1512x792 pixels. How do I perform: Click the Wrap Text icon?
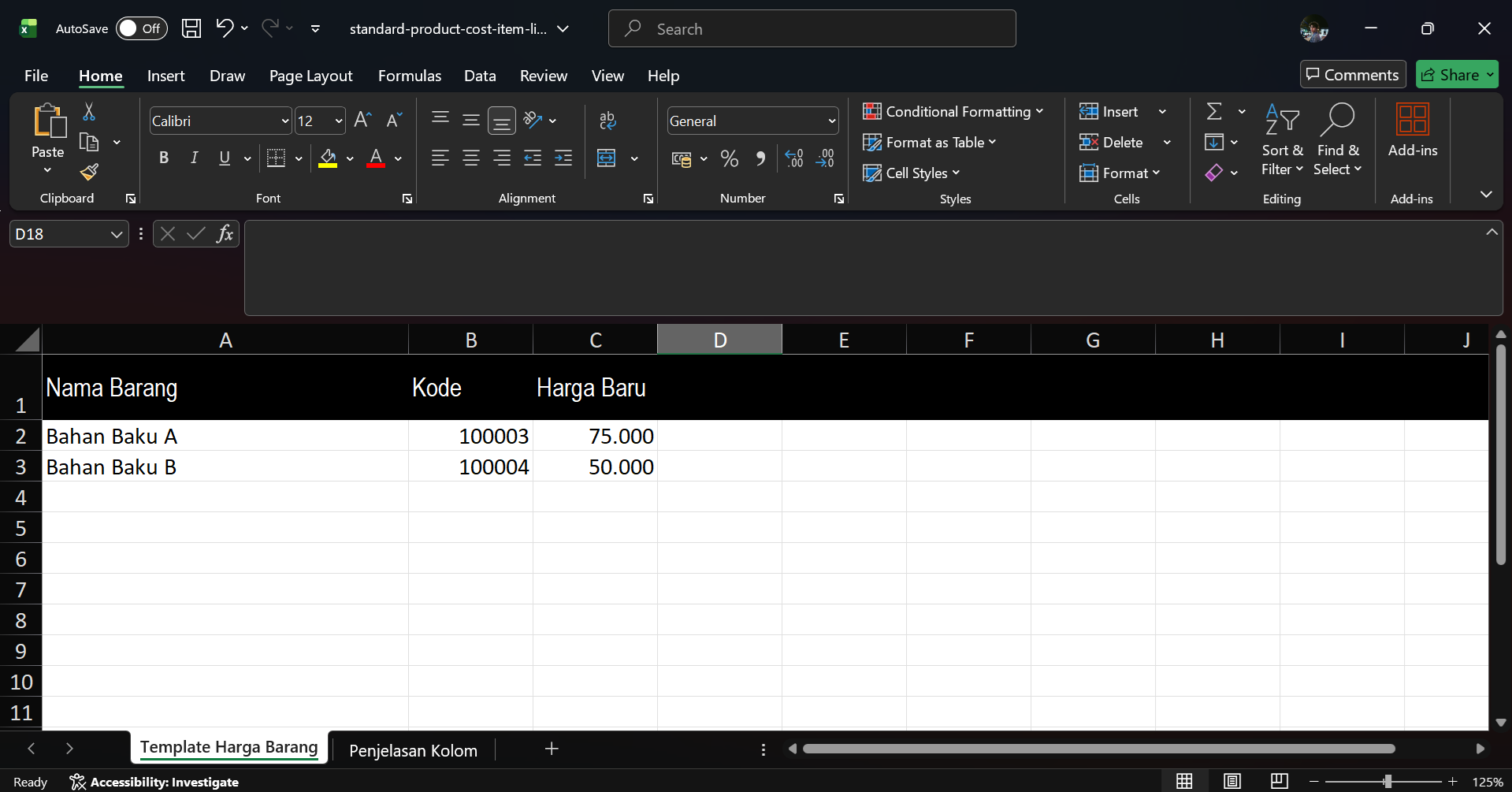point(607,121)
